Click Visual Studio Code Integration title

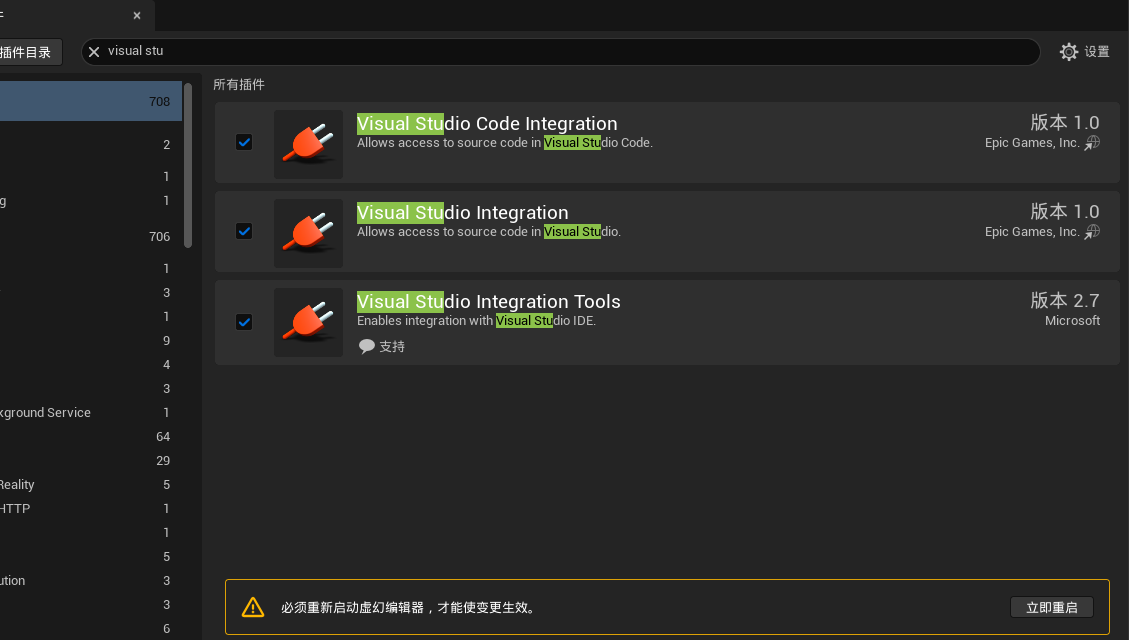coord(487,123)
